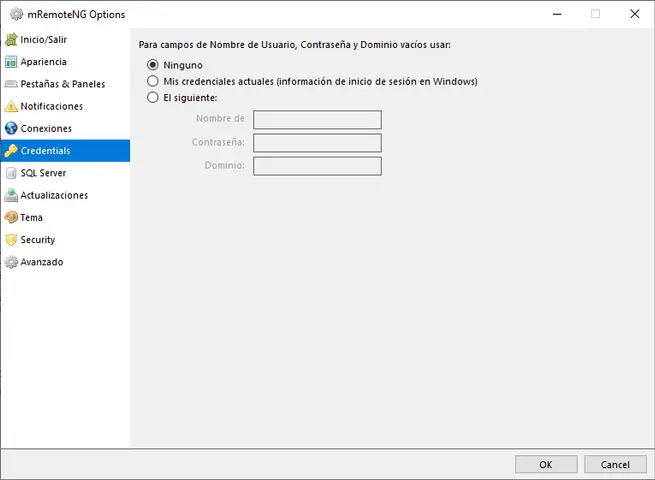Viewport: 655px width, 480px height.
Task: Click the 'Contraseña:' field label
Action: point(218,142)
